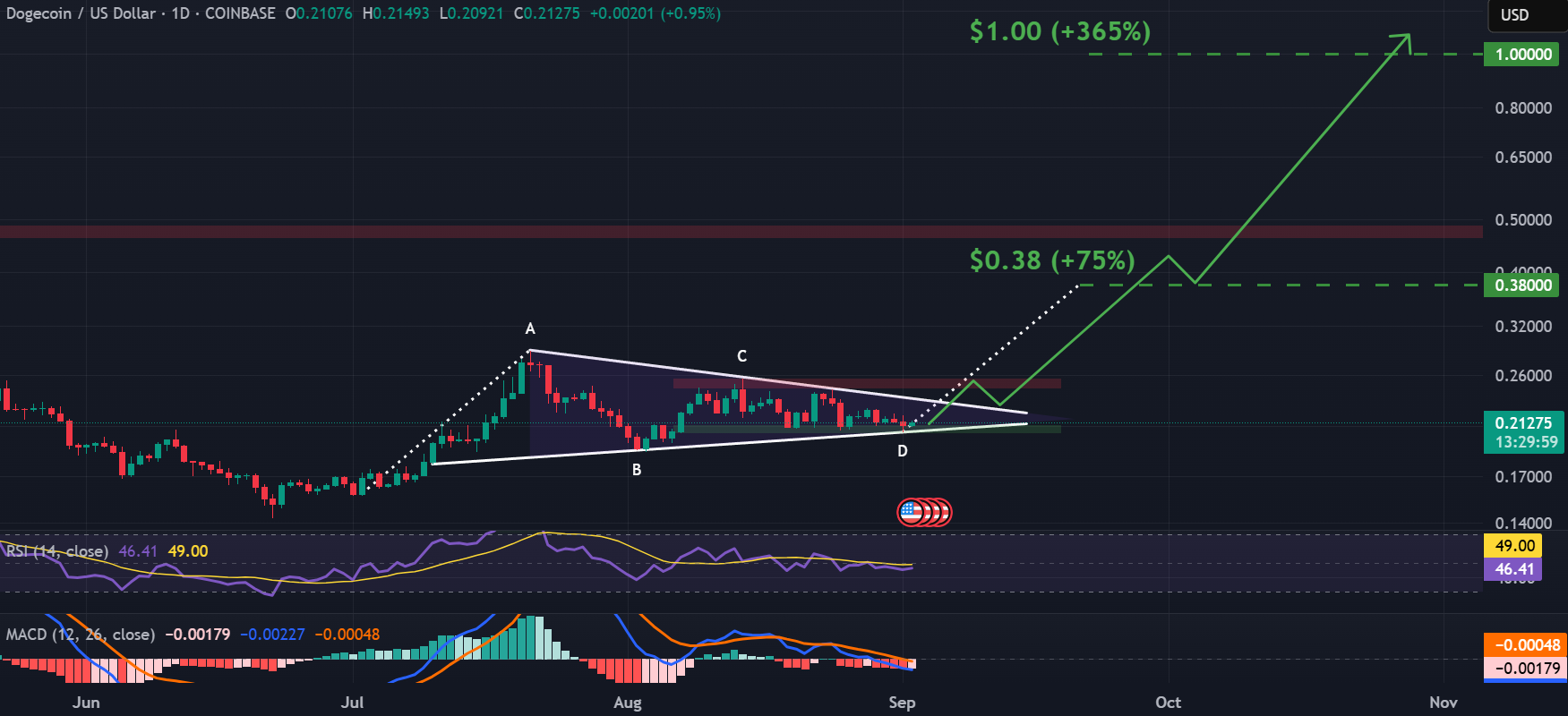Click the 0.26000 price axis label
The width and height of the screenshot is (1568, 716).
[1523, 376]
